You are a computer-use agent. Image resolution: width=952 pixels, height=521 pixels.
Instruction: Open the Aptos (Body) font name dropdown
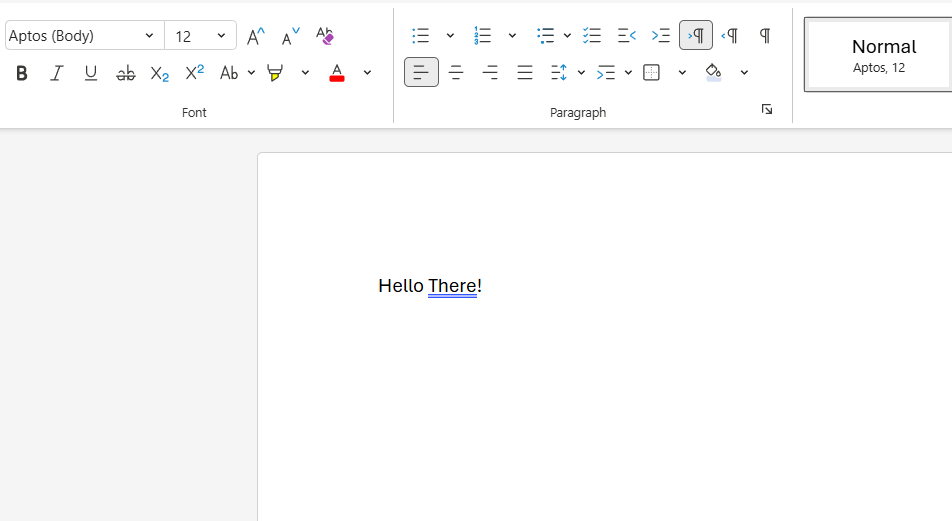coord(149,36)
